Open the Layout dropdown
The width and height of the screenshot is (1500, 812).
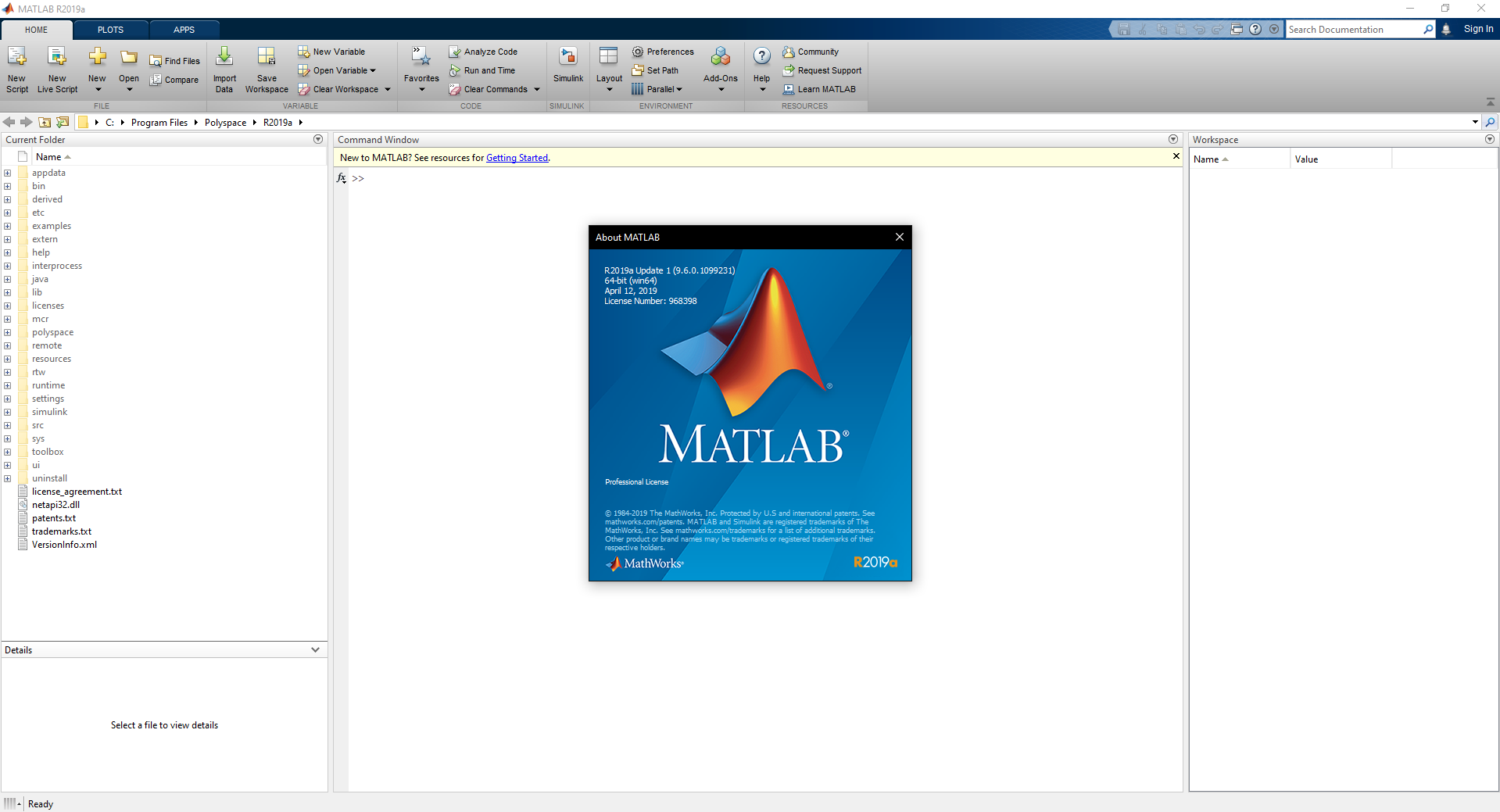click(609, 69)
